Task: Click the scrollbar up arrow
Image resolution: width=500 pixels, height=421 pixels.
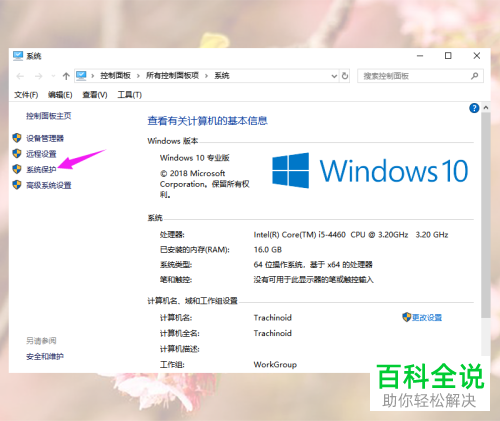Action: click(486, 108)
